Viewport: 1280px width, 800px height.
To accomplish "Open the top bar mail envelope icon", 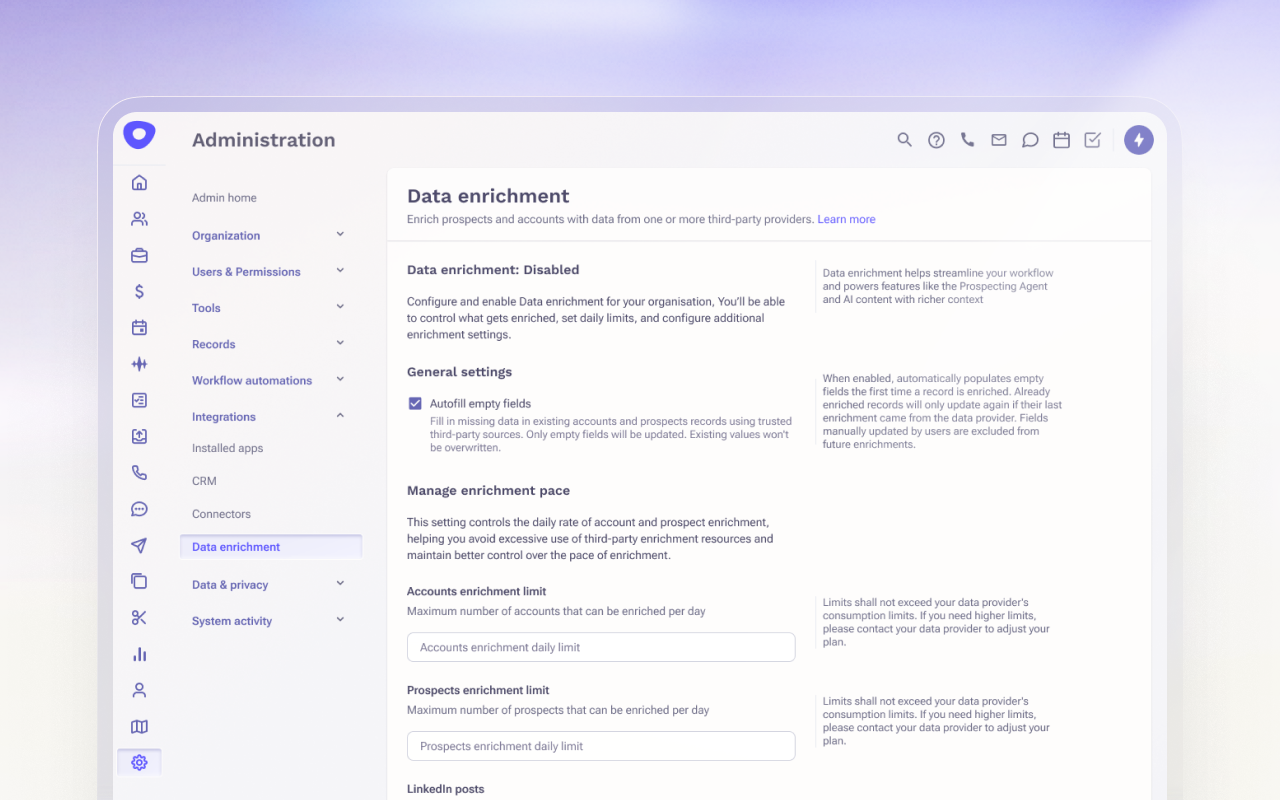I will (999, 140).
